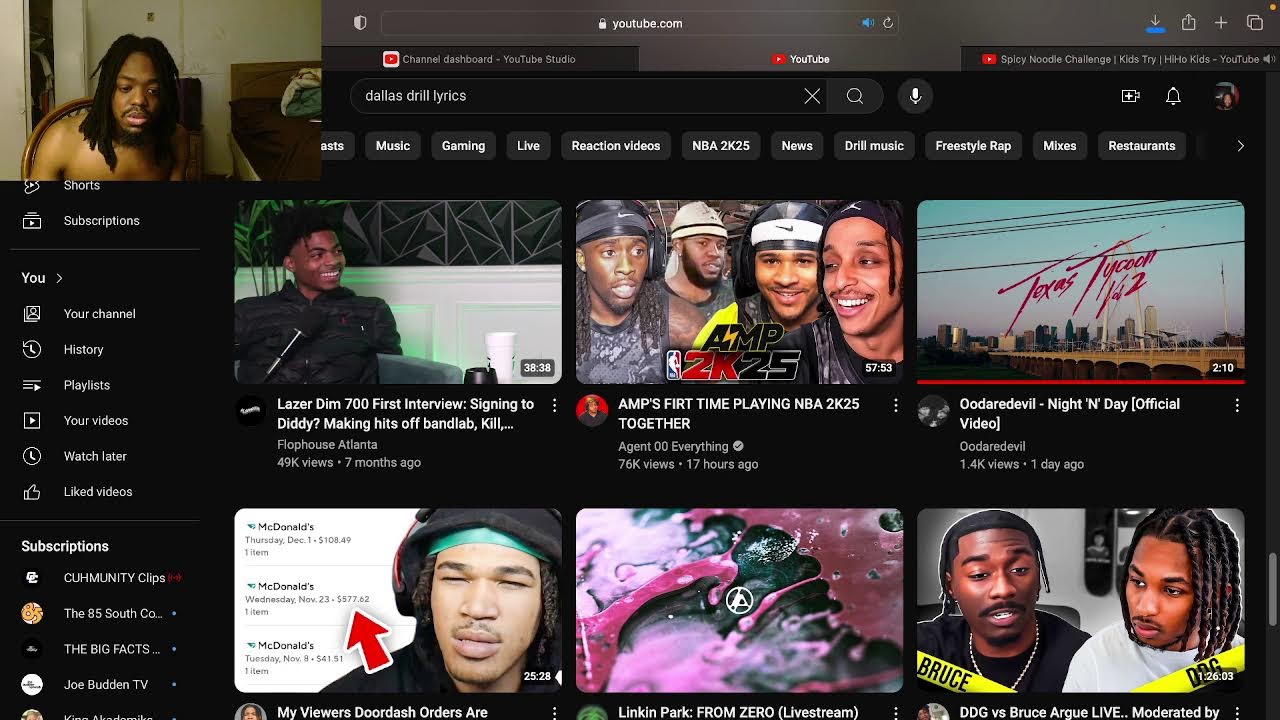Viewport: 1280px width, 720px height.
Task: Click the Subscriptions section heading
Action: coord(65,546)
